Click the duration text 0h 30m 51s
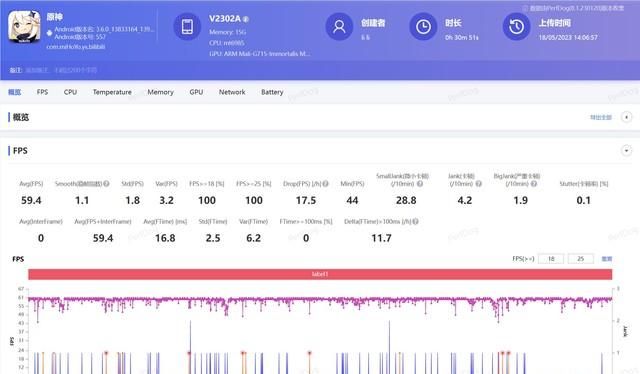640x374 pixels. coord(461,38)
